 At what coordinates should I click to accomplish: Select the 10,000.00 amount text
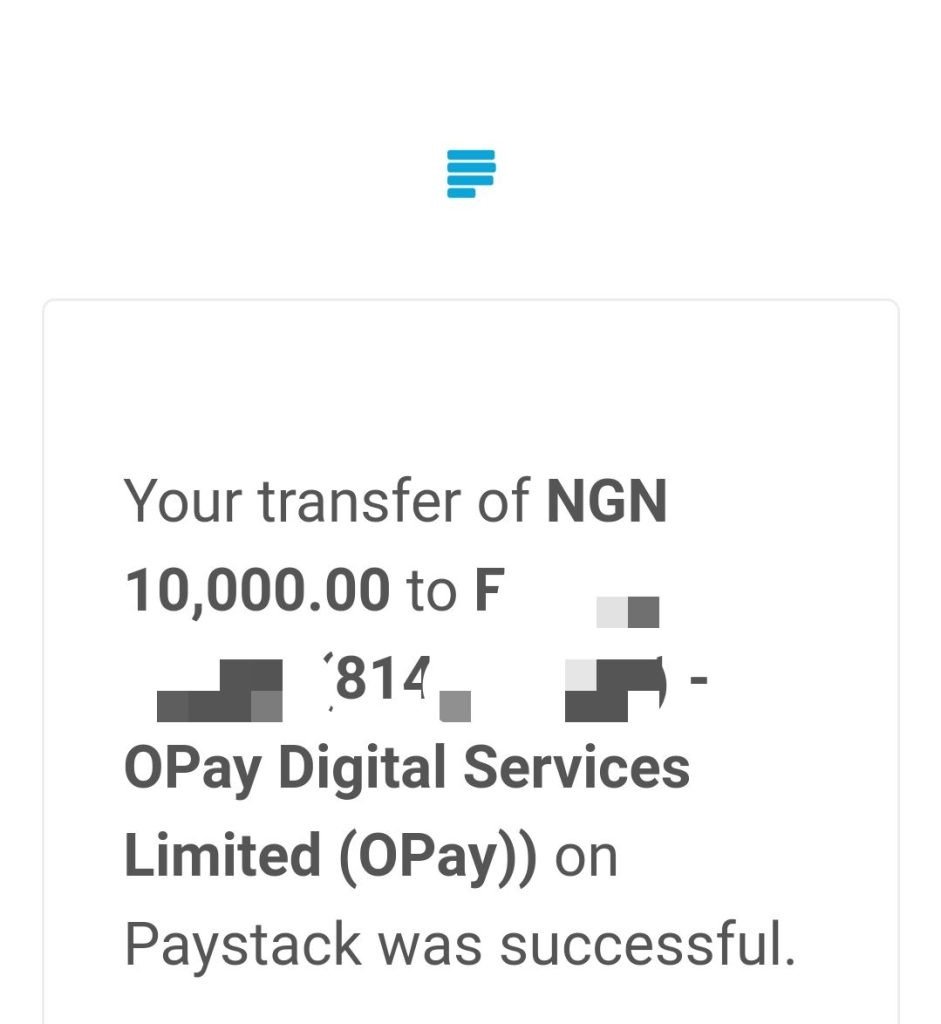[x=257, y=591]
